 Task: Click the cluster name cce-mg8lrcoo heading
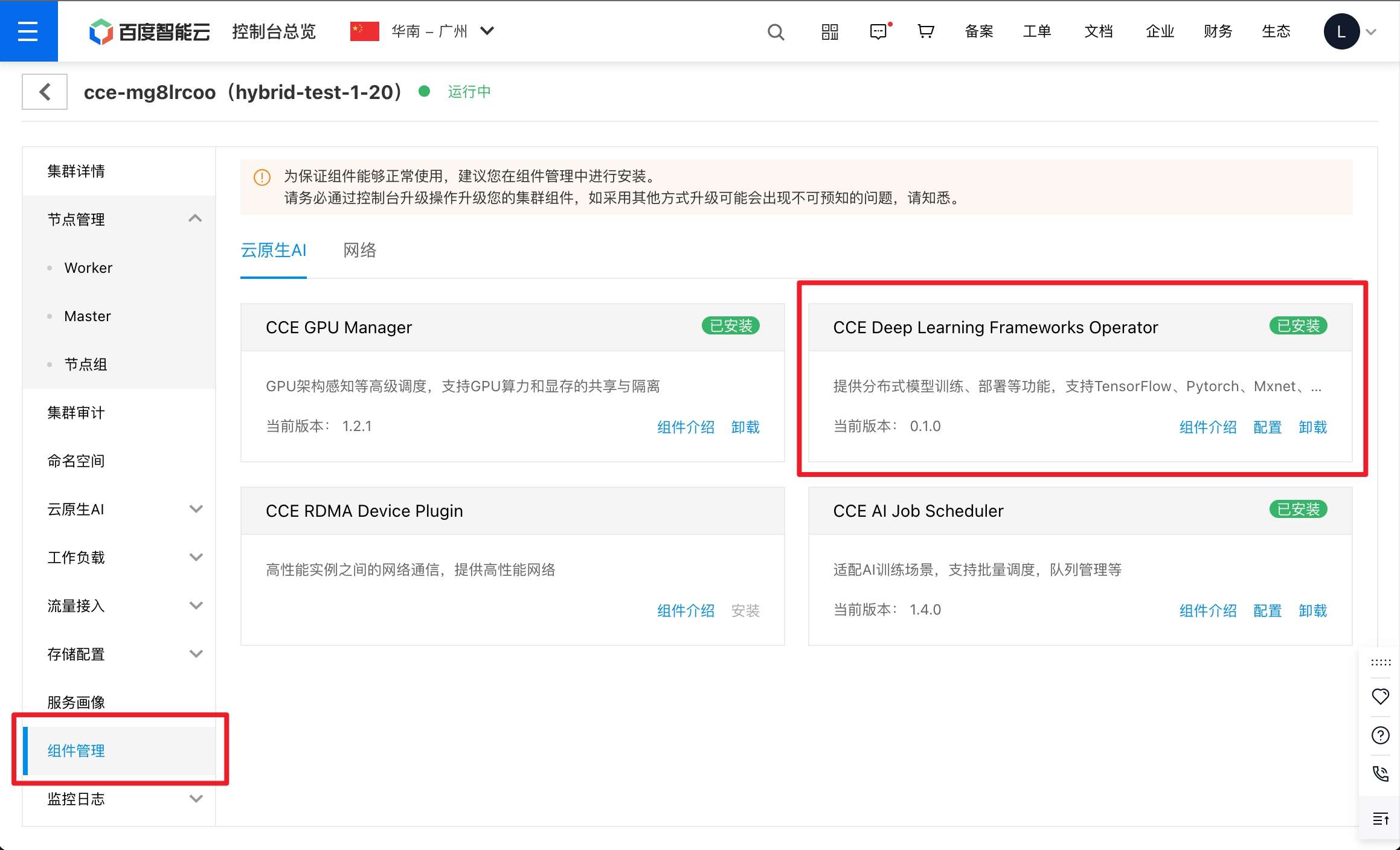(x=242, y=92)
